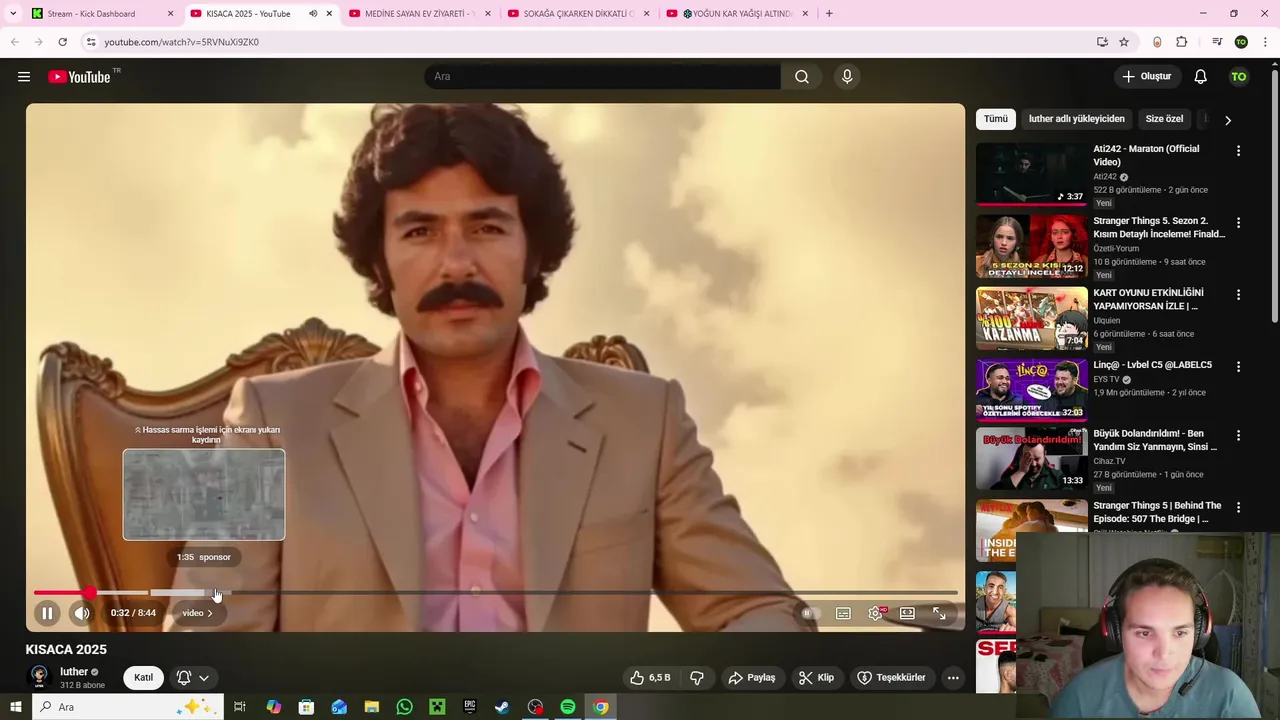Seek on the video progress bar
Image resolution: width=1280 pixels, height=720 pixels.
[495, 593]
